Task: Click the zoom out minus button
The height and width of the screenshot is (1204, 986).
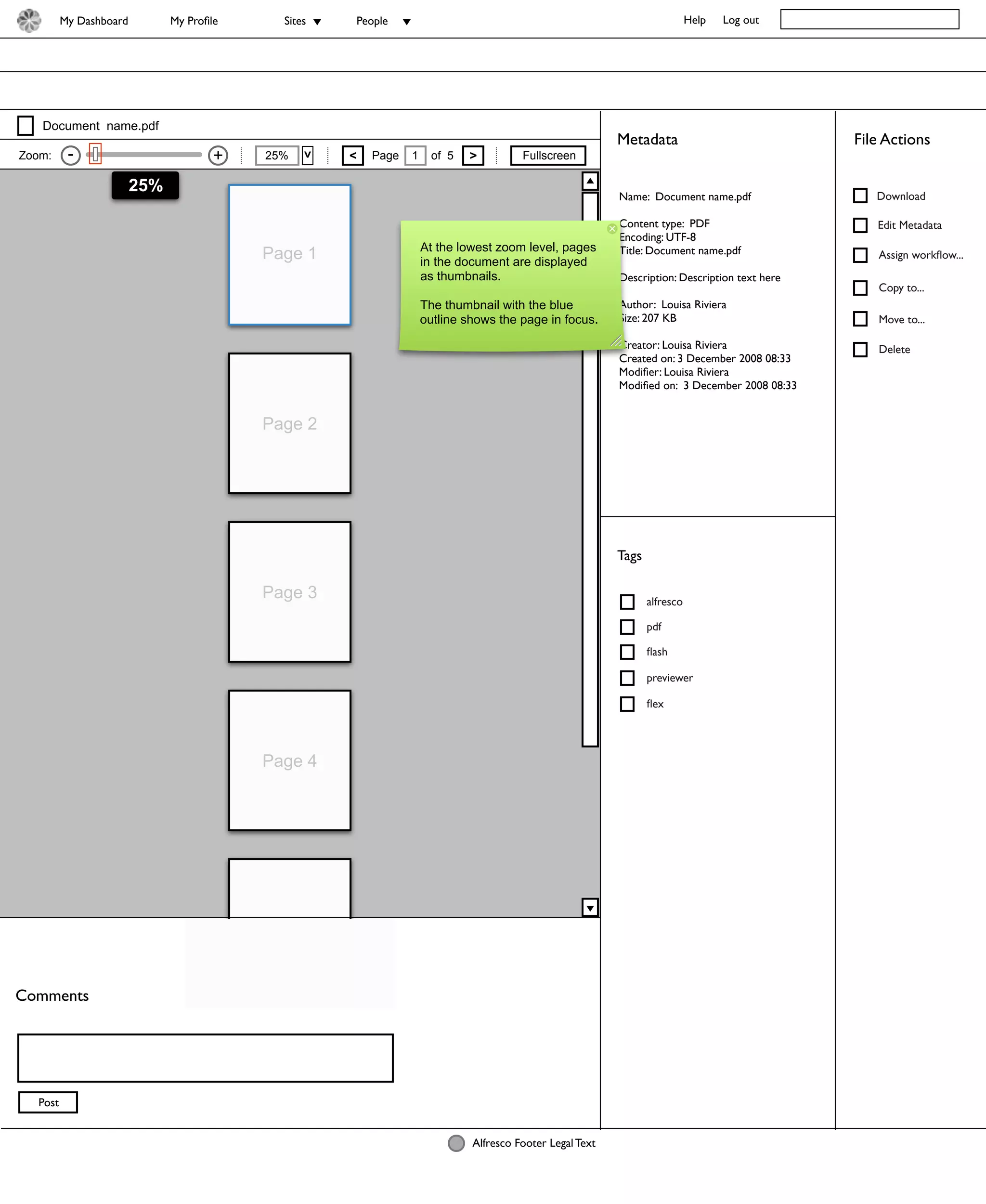Action: point(70,155)
